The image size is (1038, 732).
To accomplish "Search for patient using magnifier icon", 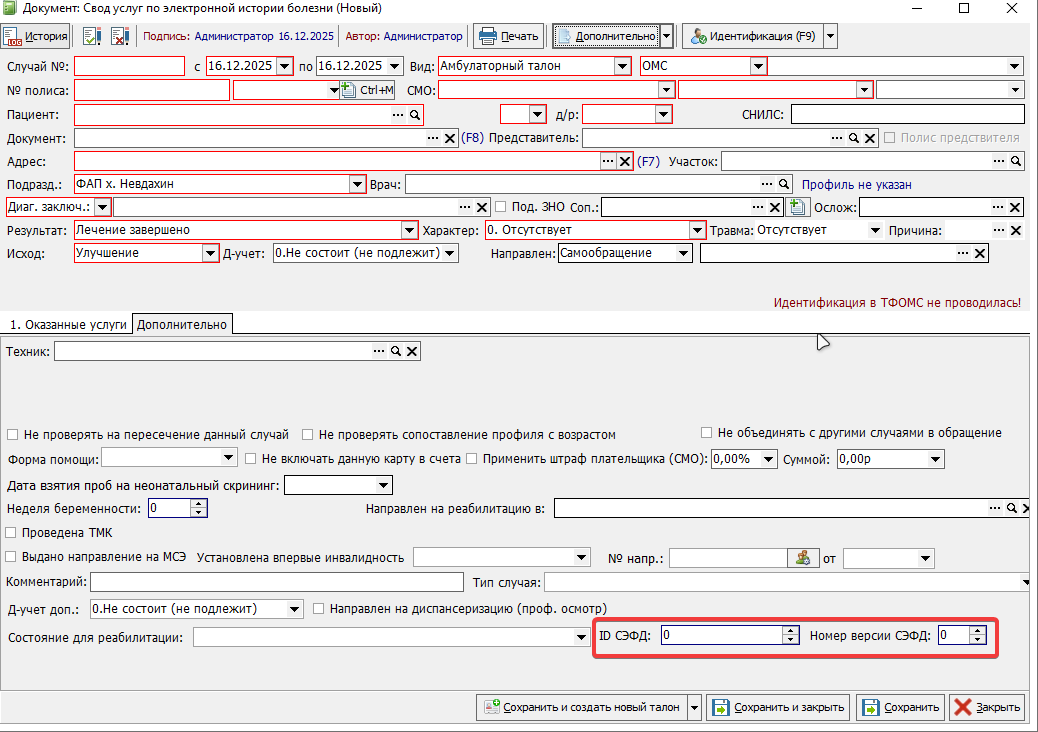I will 415,115.
